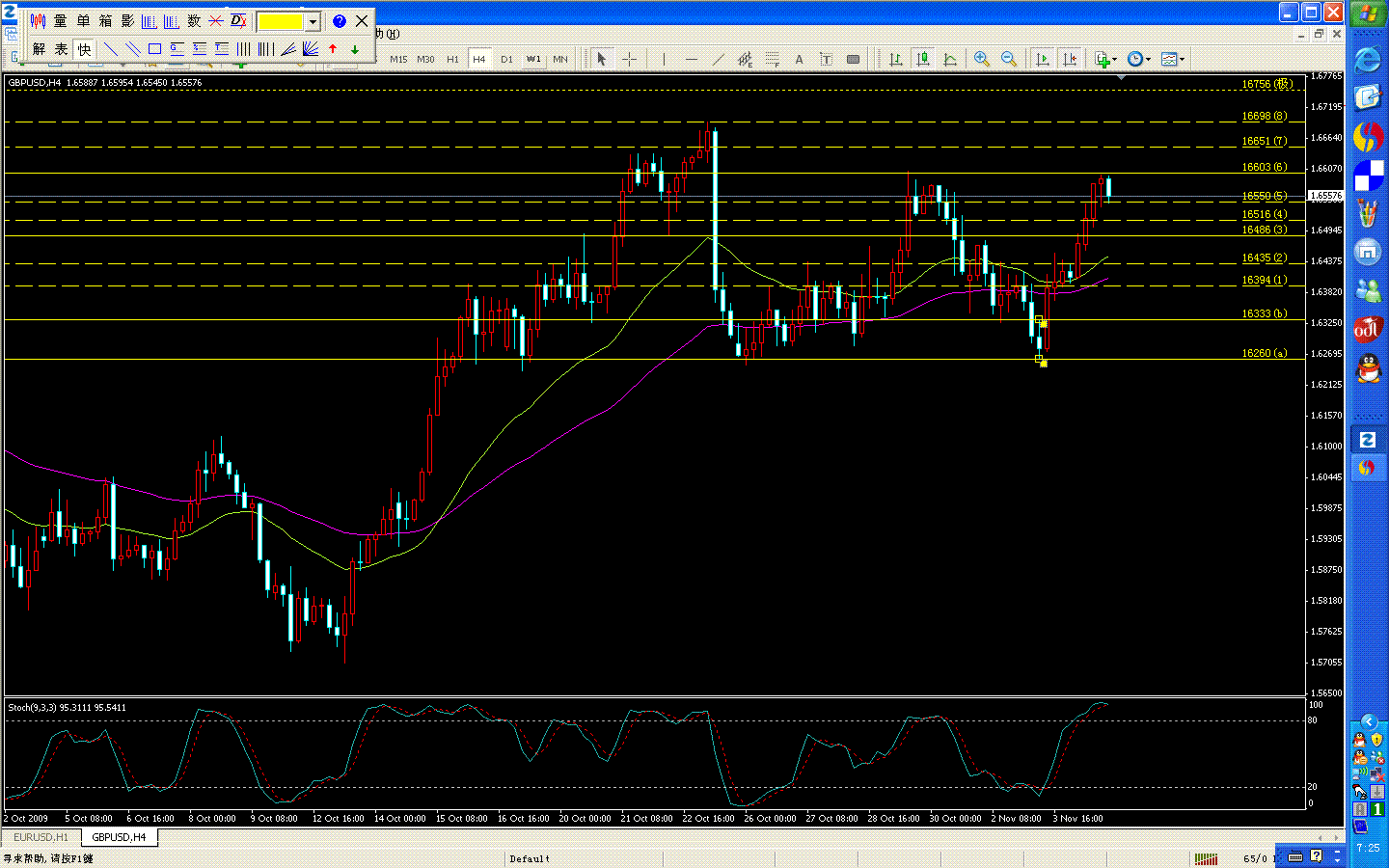Select the vertical line tool
The width and height of the screenshot is (1389, 868).
[x=664, y=59]
